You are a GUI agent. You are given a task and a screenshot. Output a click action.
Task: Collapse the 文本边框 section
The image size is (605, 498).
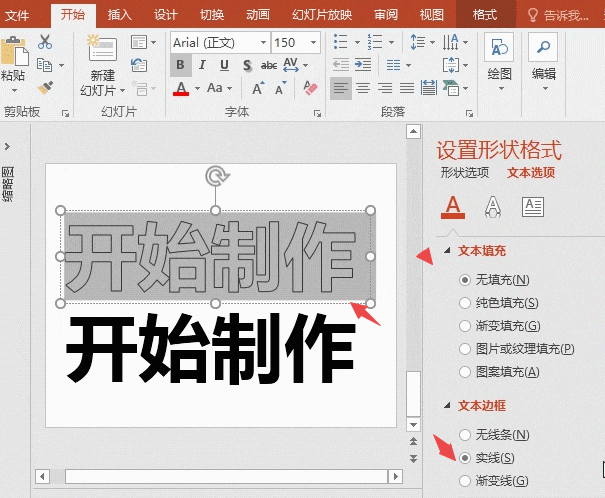point(447,405)
